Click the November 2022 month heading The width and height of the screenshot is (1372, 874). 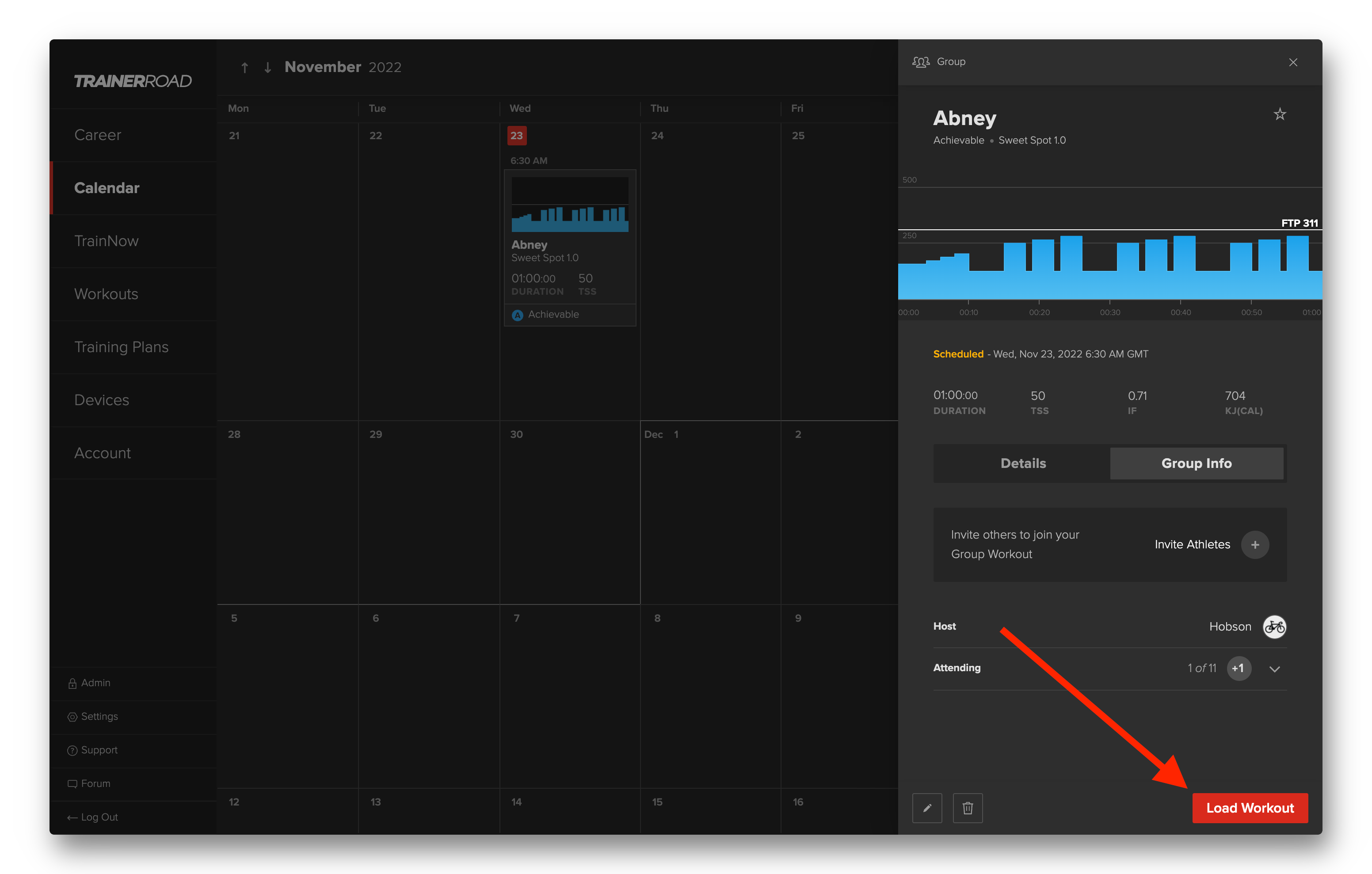(343, 67)
